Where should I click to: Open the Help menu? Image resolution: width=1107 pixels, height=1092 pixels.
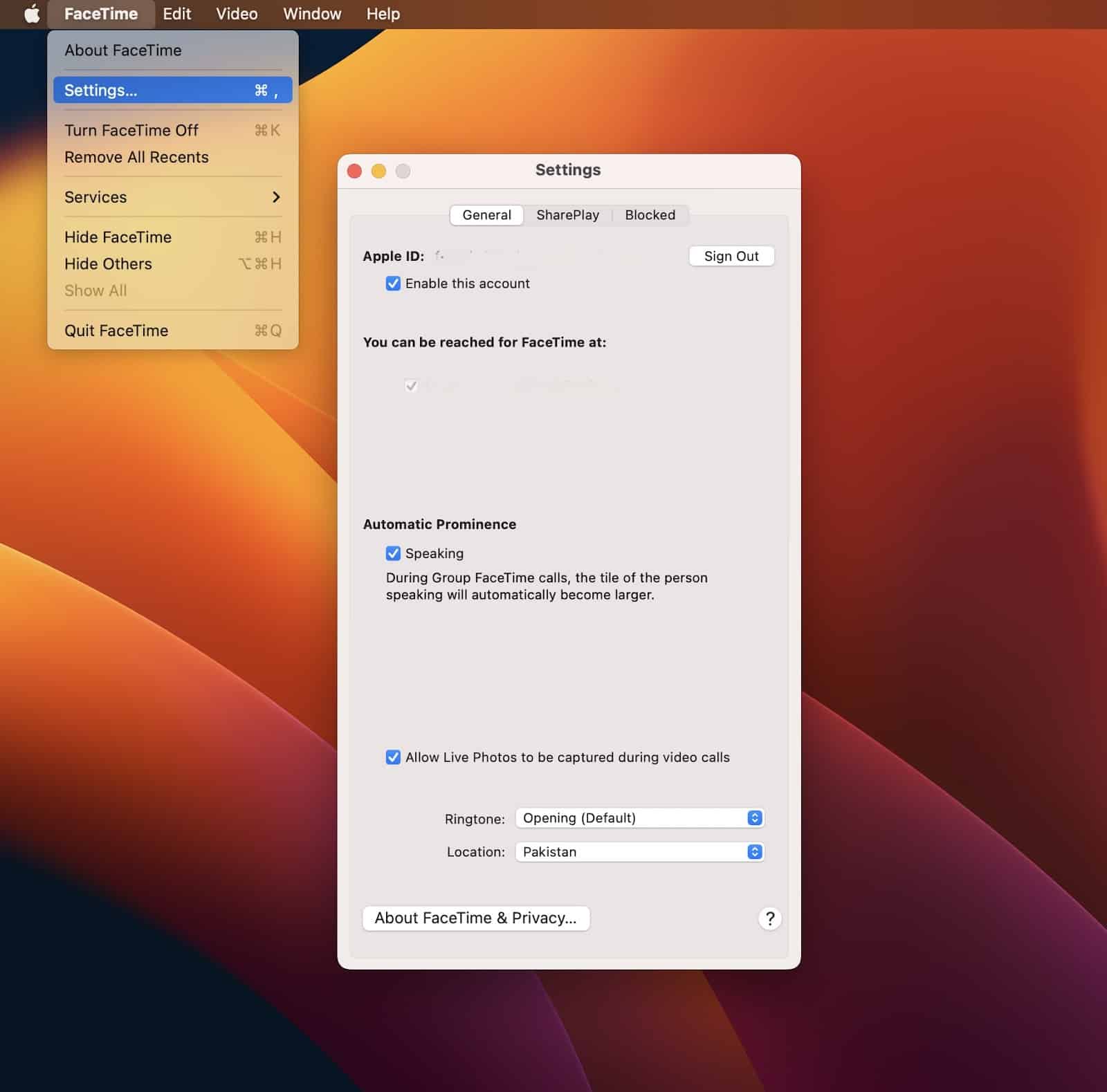pyautogui.click(x=383, y=14)
